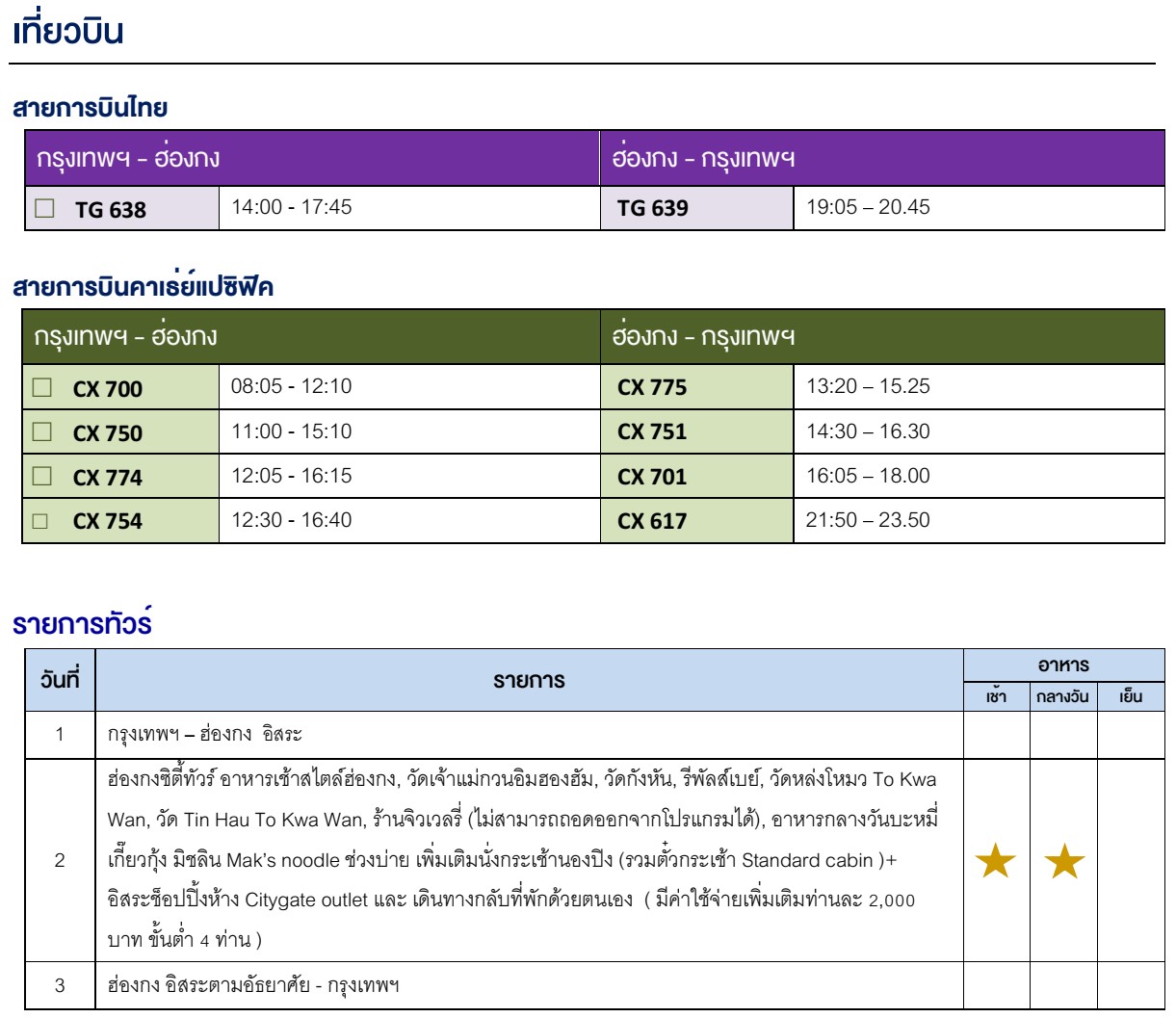The height and width of the screenshot is (1018, 1176).
Task: Tick the CX 754 flight checkbox
Action: (40, 521)
